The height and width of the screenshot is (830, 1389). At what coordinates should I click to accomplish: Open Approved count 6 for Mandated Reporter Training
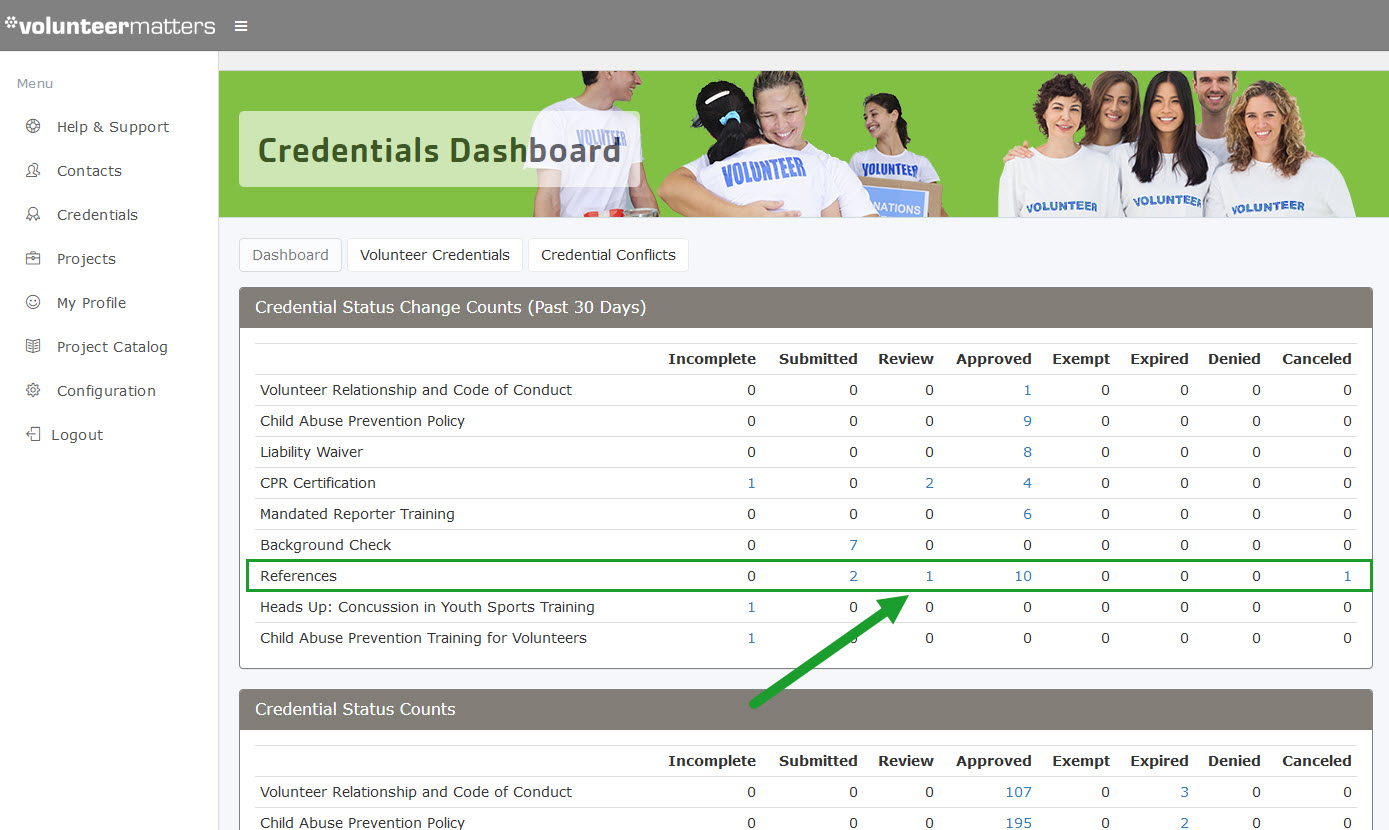click(1027, 514)
